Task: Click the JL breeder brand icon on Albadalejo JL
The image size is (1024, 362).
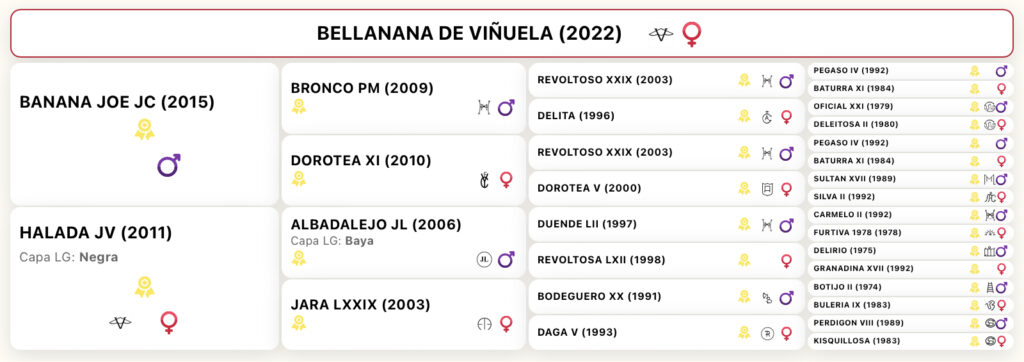Action: click(484, 260)
